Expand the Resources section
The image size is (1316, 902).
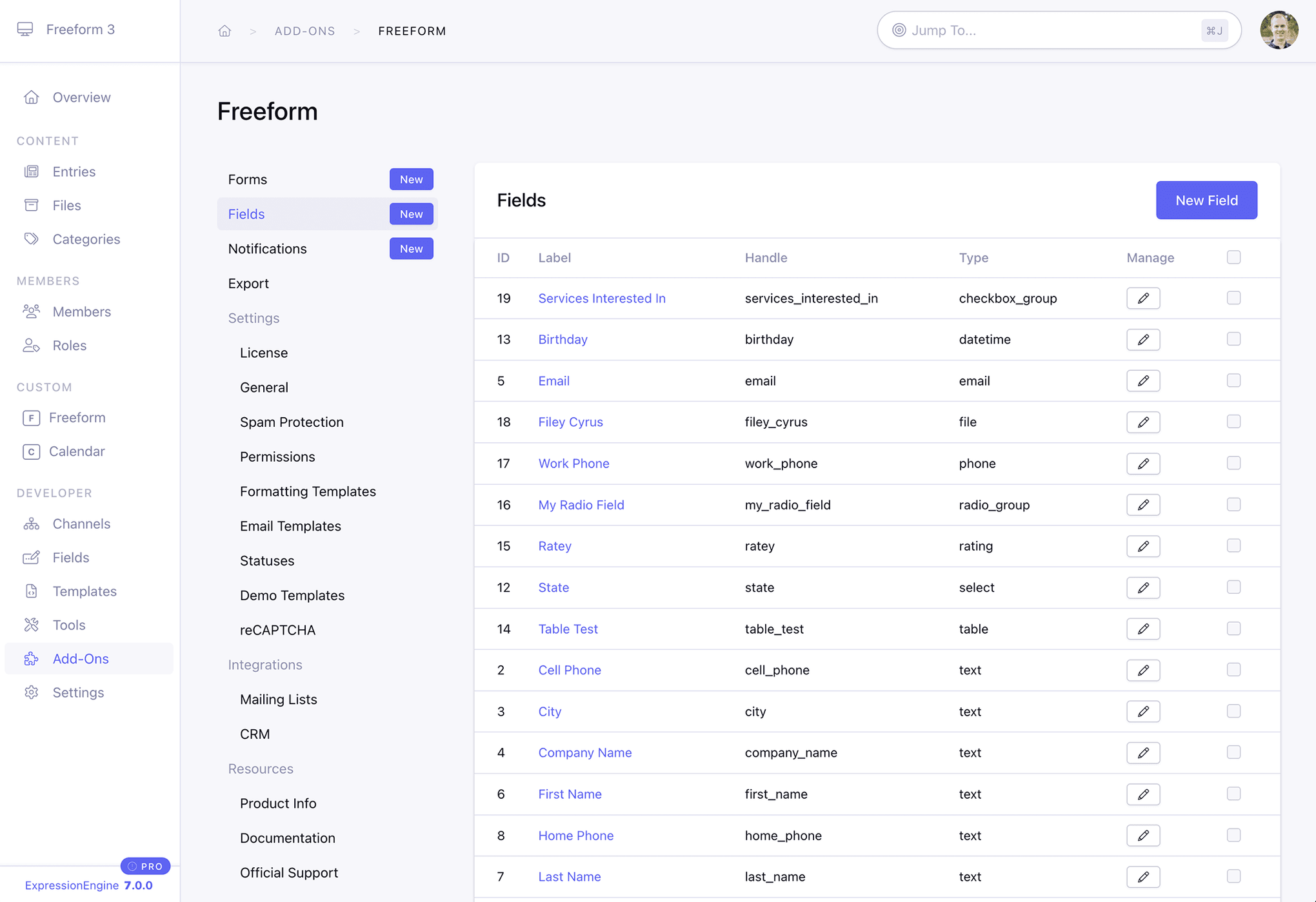(x=261, y=768)
